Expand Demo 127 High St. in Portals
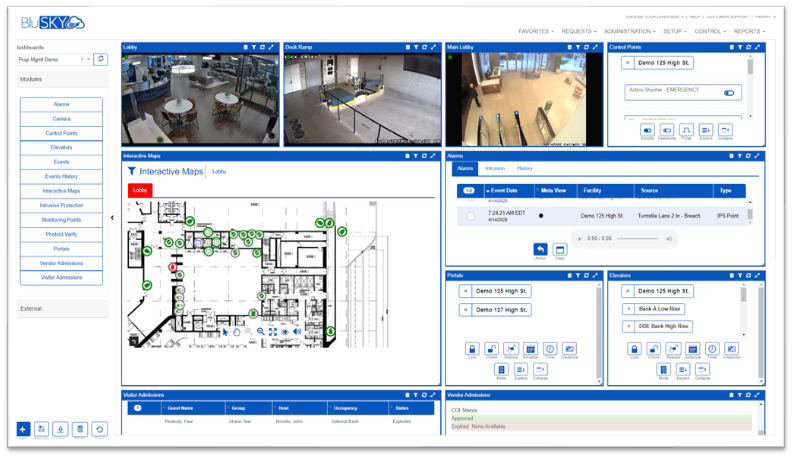 (465, 310)
